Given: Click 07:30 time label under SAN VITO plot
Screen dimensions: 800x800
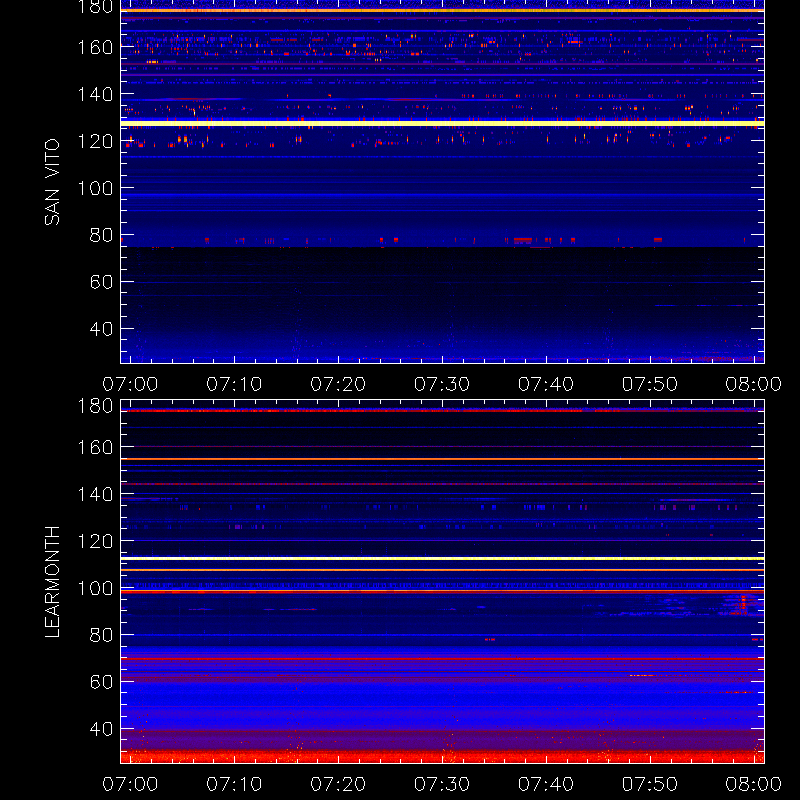Looking at the screenshot, I should 442,384.
